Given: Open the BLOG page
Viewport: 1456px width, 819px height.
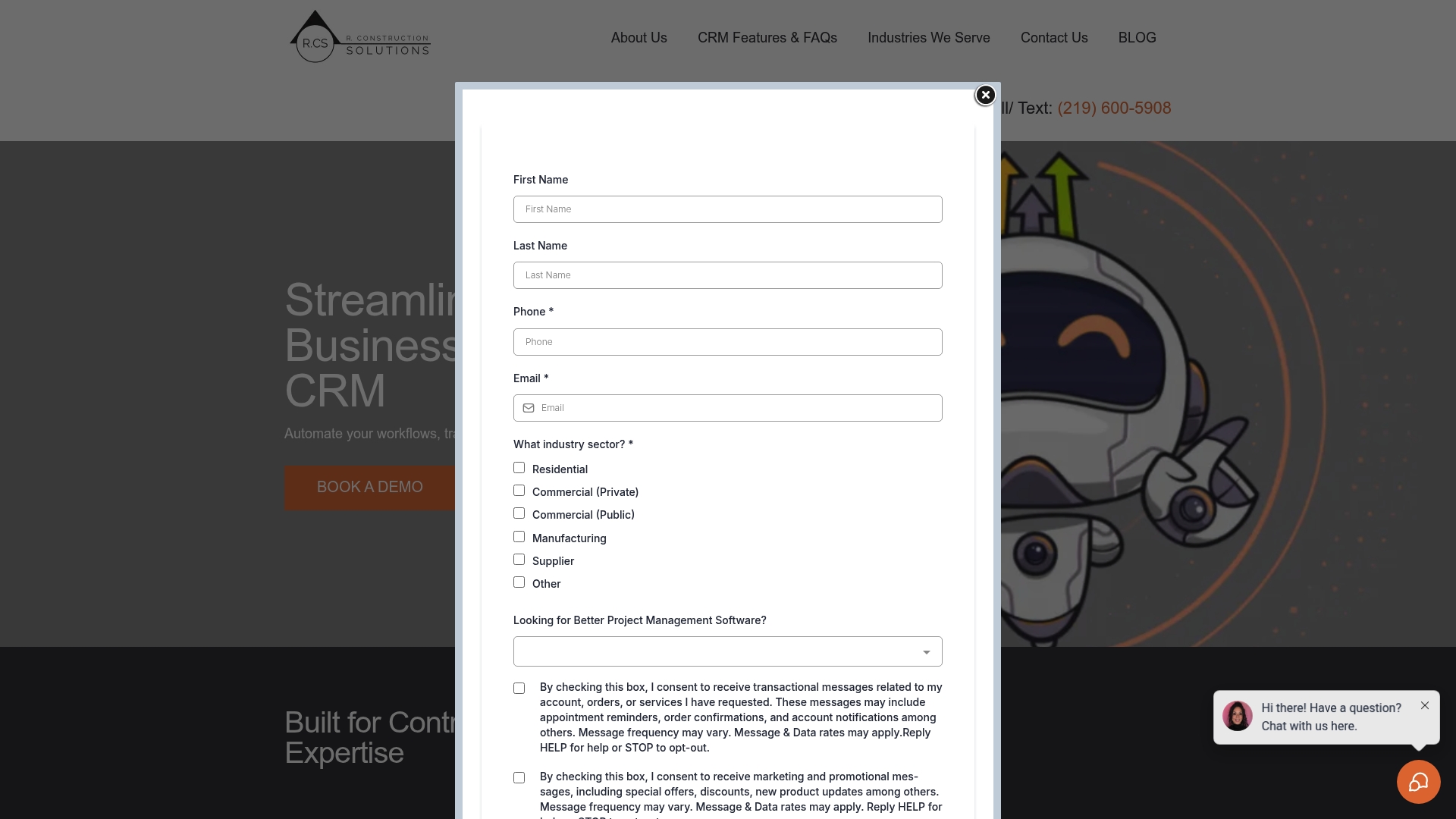Looking at the screenshot, I should [x=1137, y=38].
